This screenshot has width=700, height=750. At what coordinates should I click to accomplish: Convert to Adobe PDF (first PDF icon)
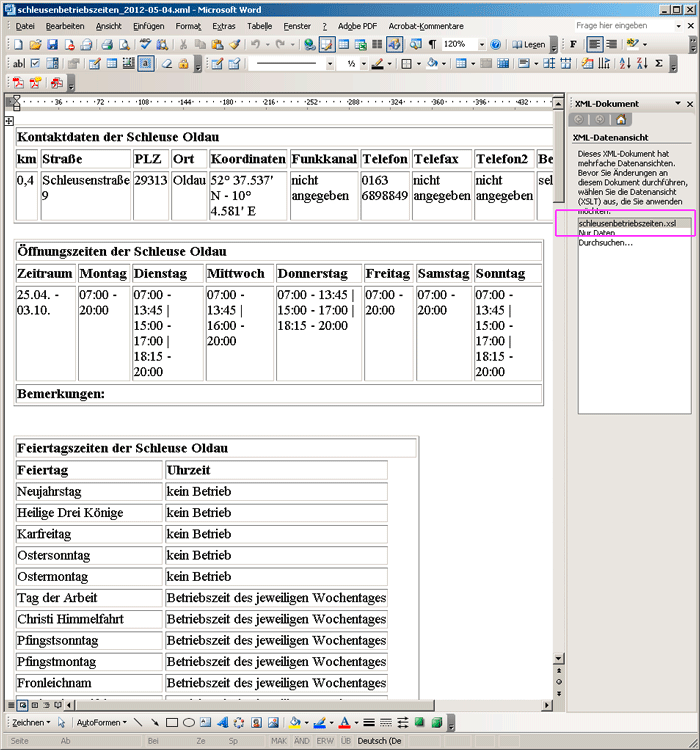pos(18,83)
